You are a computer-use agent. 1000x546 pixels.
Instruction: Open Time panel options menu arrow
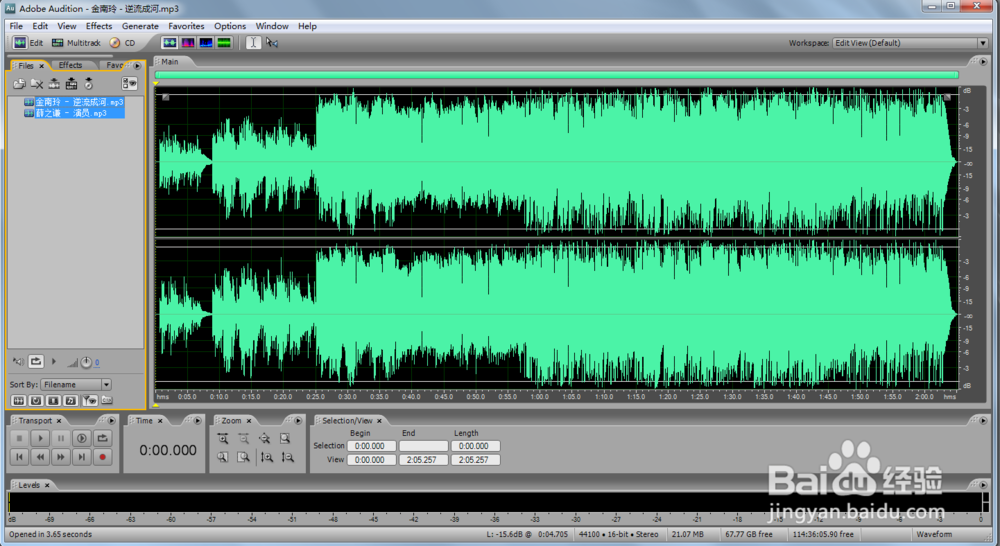point(198,421)
